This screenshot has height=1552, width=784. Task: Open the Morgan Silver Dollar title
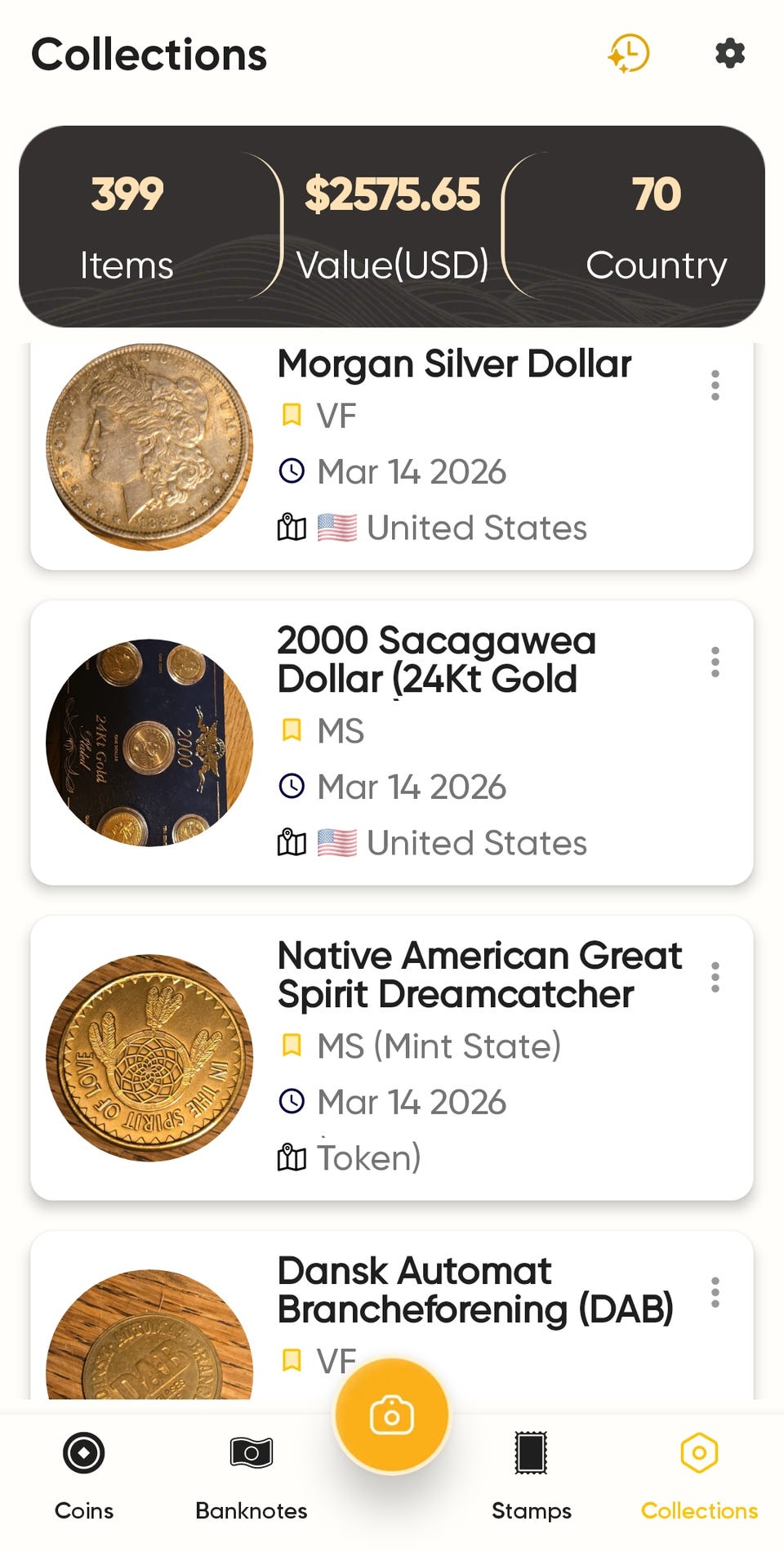[x=454, y=364]
